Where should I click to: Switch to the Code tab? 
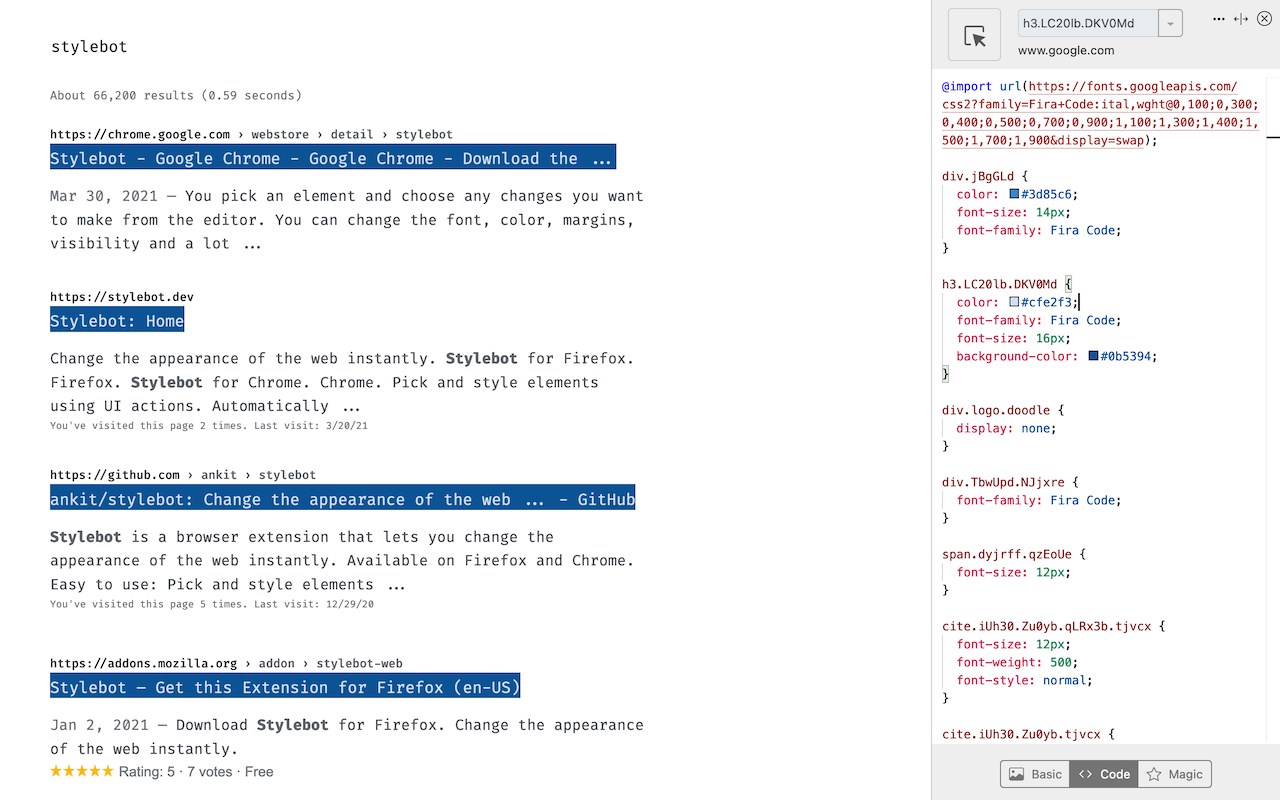[x=1104, y=774]
